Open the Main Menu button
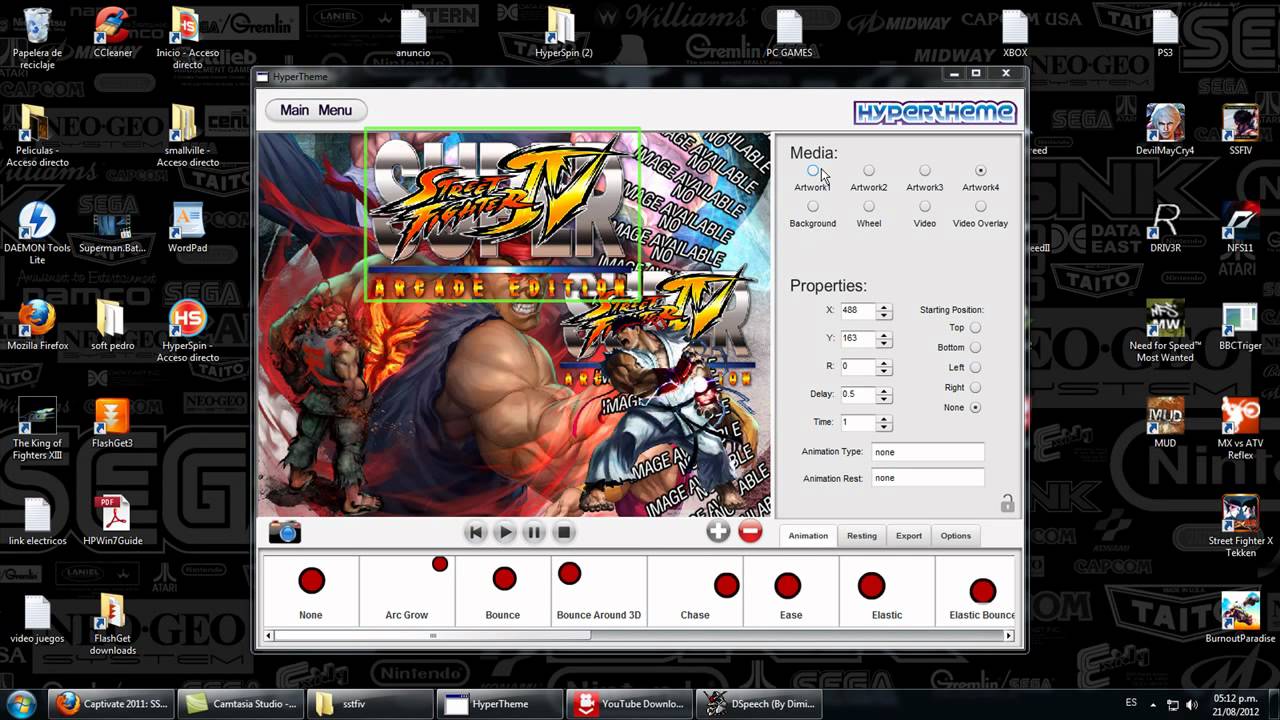The height and width of the screenshot is (720, 1280). click(x=316, y=110)
